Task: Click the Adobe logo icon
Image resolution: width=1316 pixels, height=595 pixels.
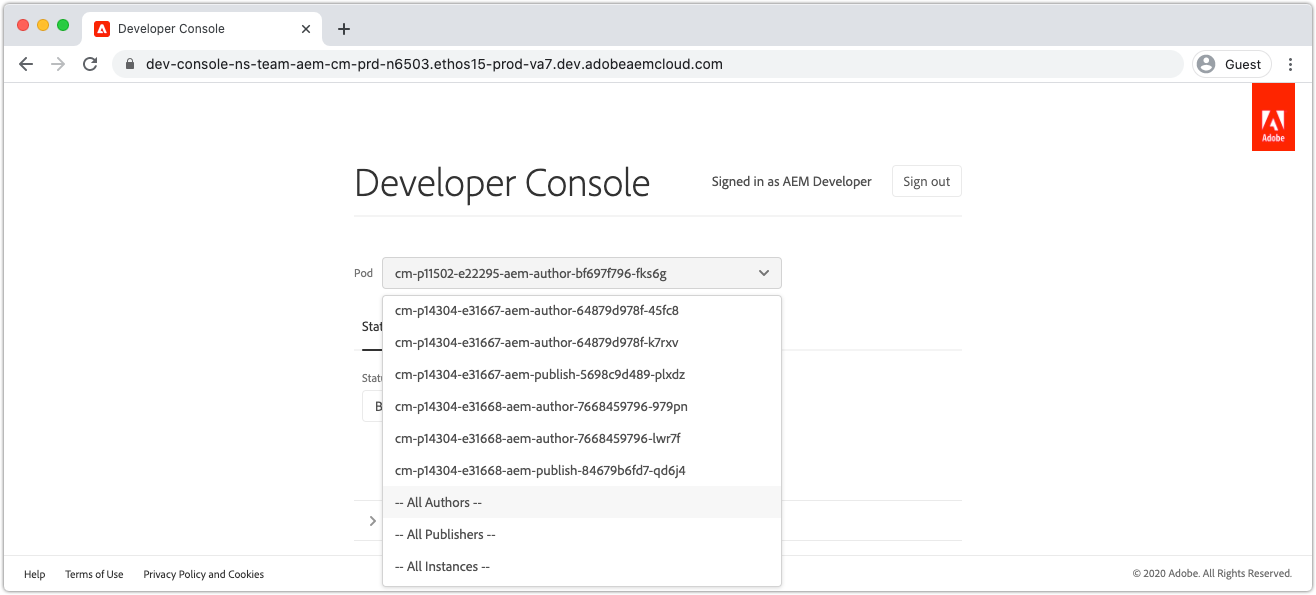Action: [x=1272, y=117]
